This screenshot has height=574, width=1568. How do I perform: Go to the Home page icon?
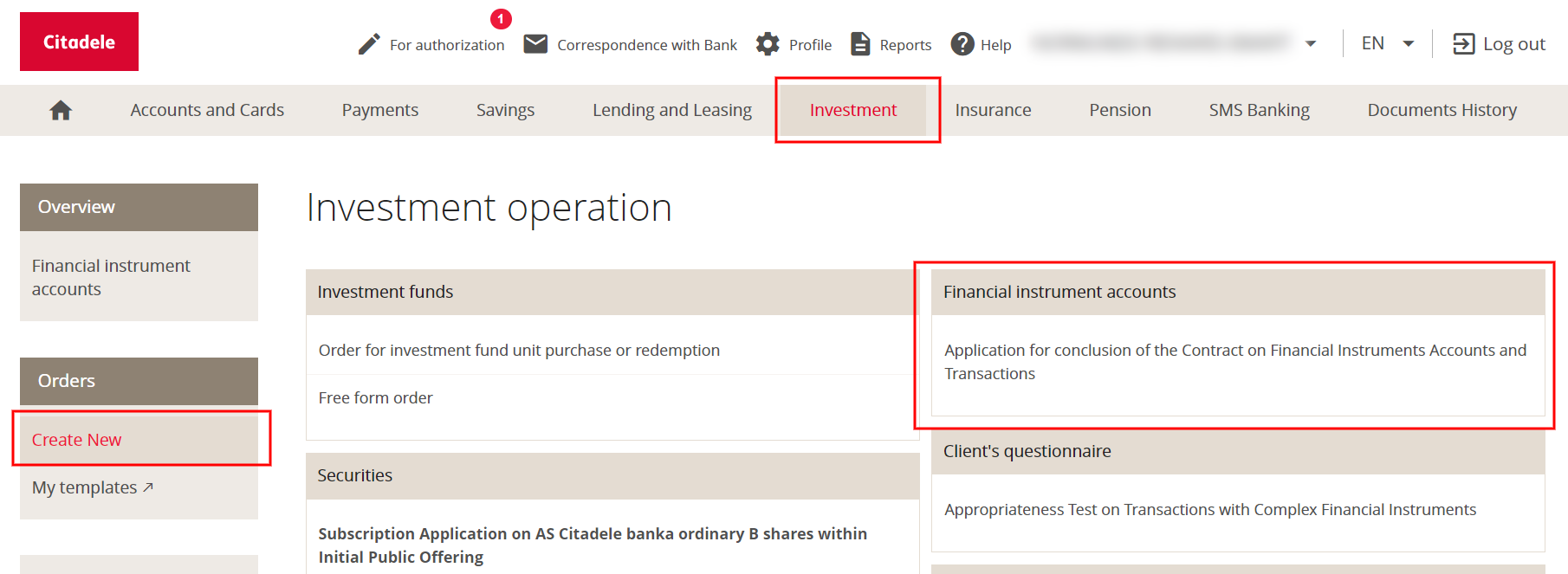pos(61,110)
